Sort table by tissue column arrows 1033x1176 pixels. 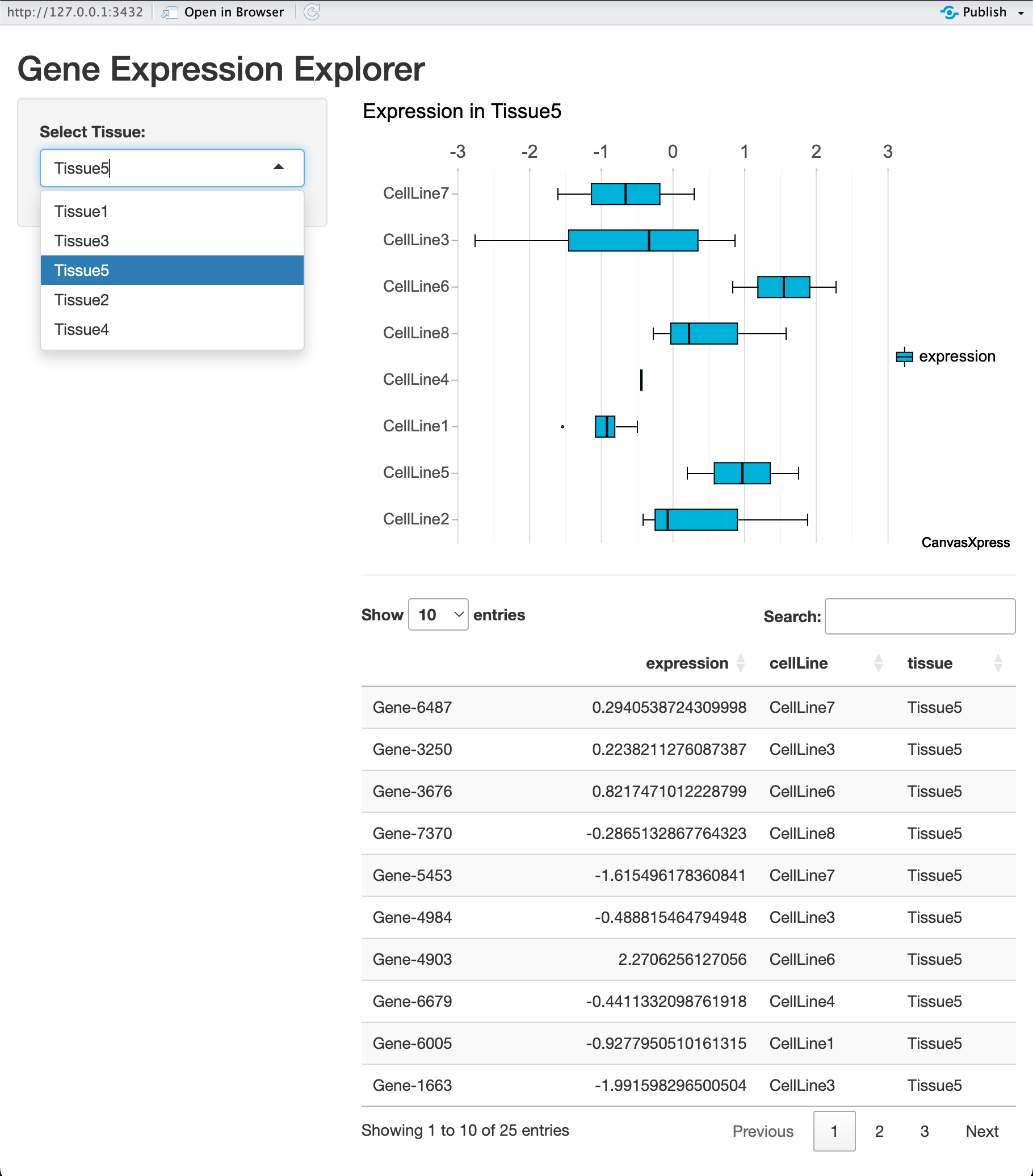click(x=998, y=663)
